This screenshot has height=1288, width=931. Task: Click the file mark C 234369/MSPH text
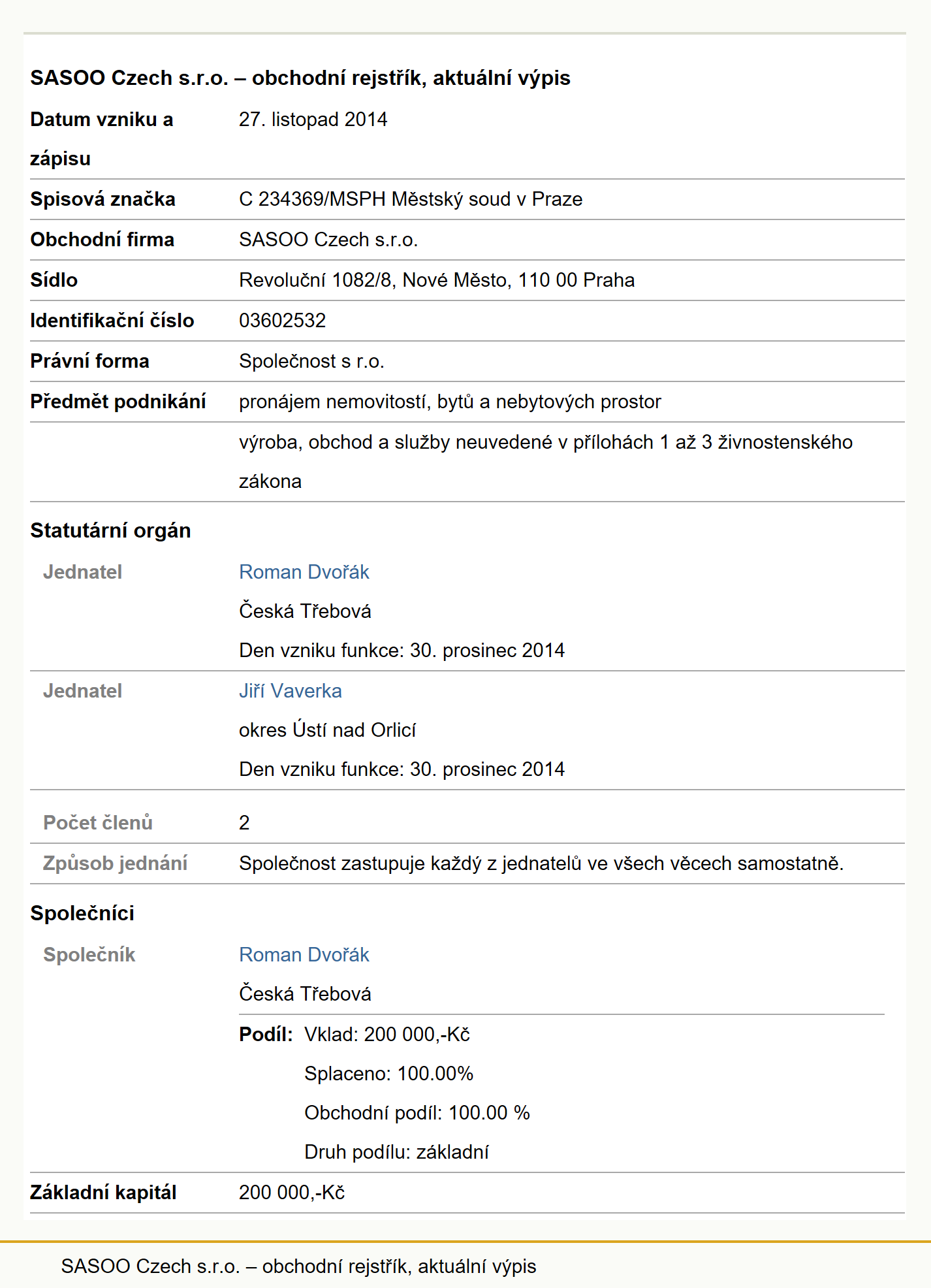[x=312, y=199]
